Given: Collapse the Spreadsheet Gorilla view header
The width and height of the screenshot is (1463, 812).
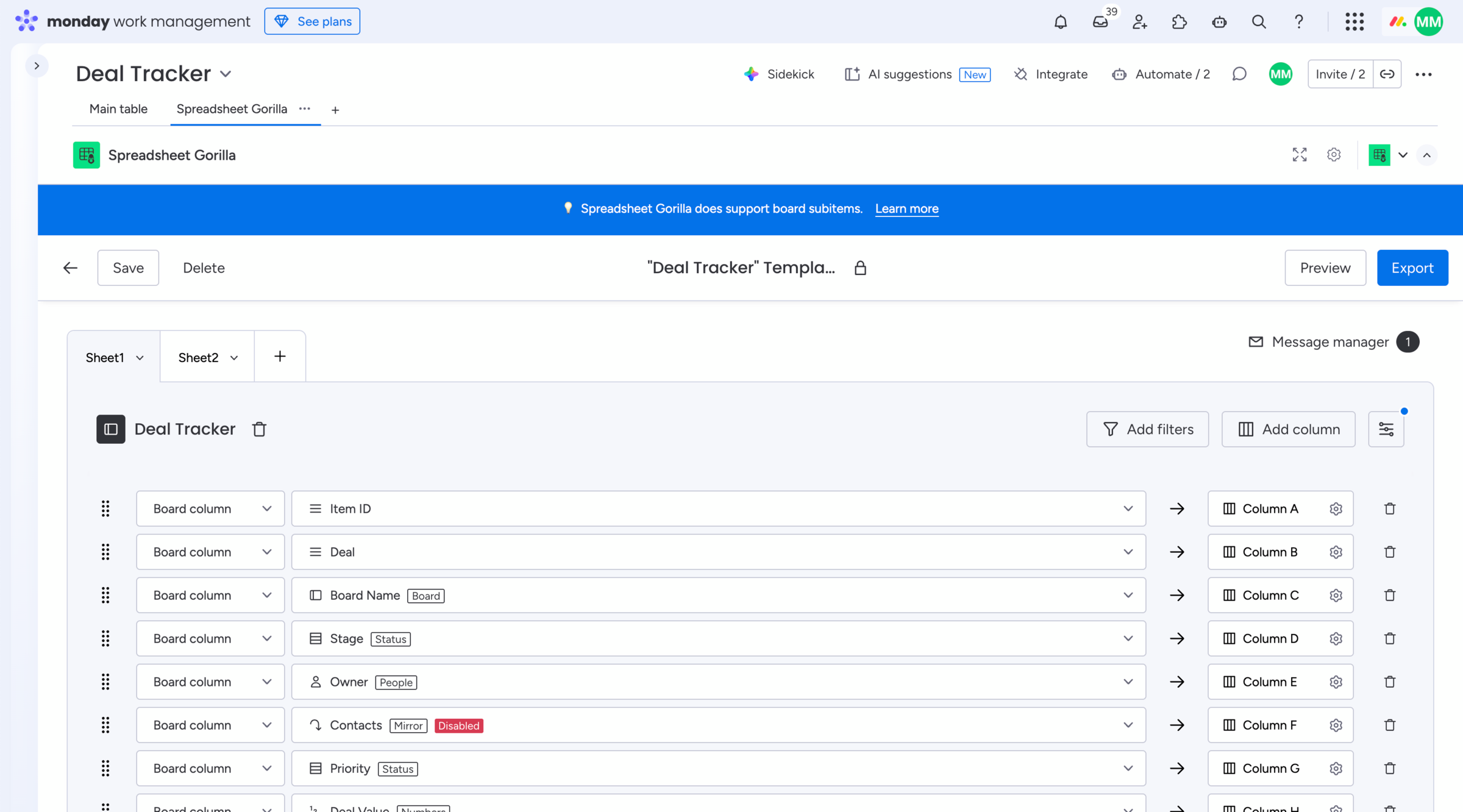Looking at the screenshot, I should tap(1426, 155).
